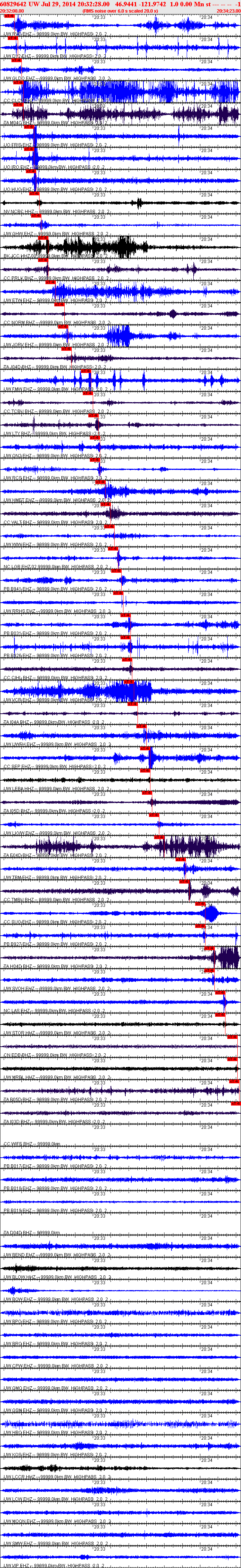Screen dimensions: 241x1568
Task: Select the UW BEND EHZ station label
Action: click(x=19, y=1255)
